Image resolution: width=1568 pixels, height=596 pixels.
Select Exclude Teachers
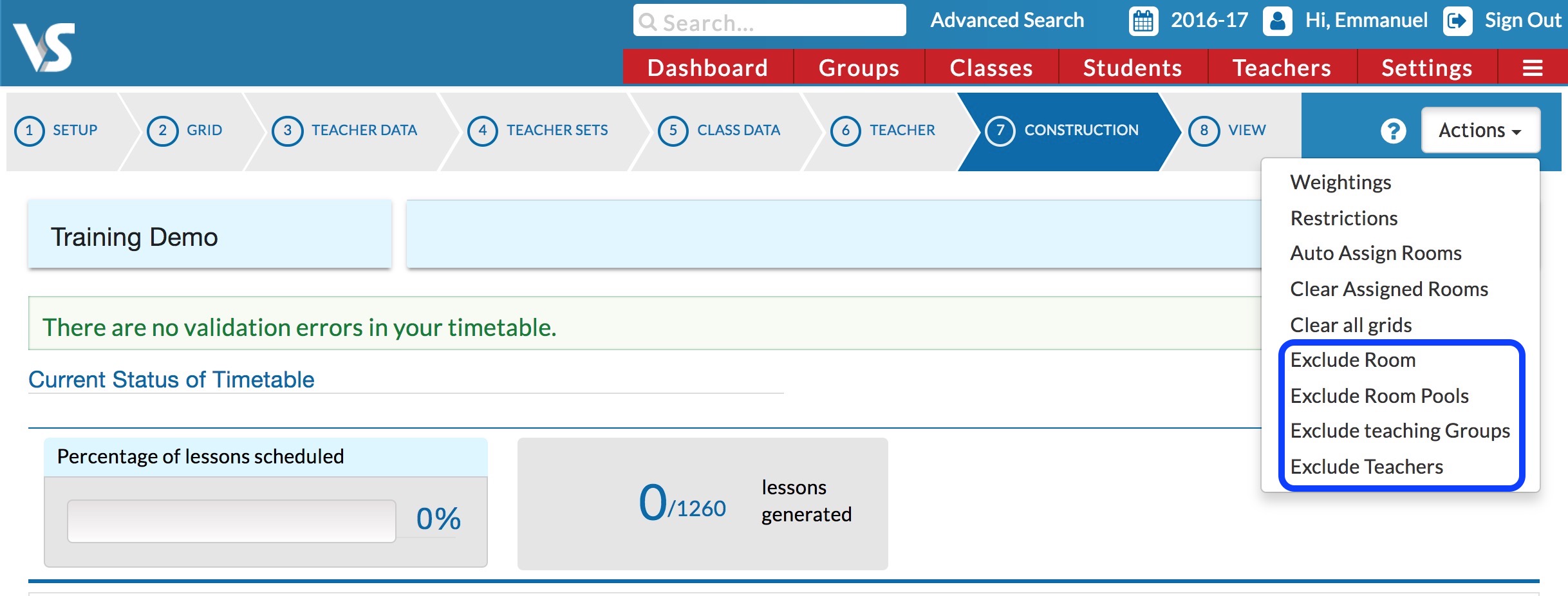click(x=1367, y=467)
